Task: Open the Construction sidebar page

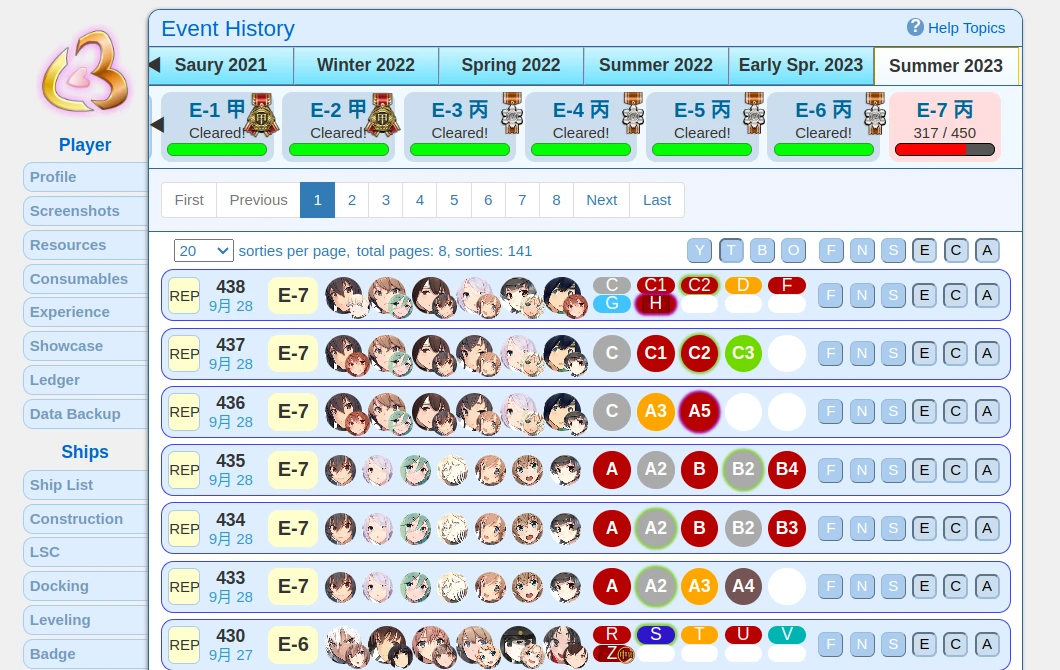Action: pos(85,519)
